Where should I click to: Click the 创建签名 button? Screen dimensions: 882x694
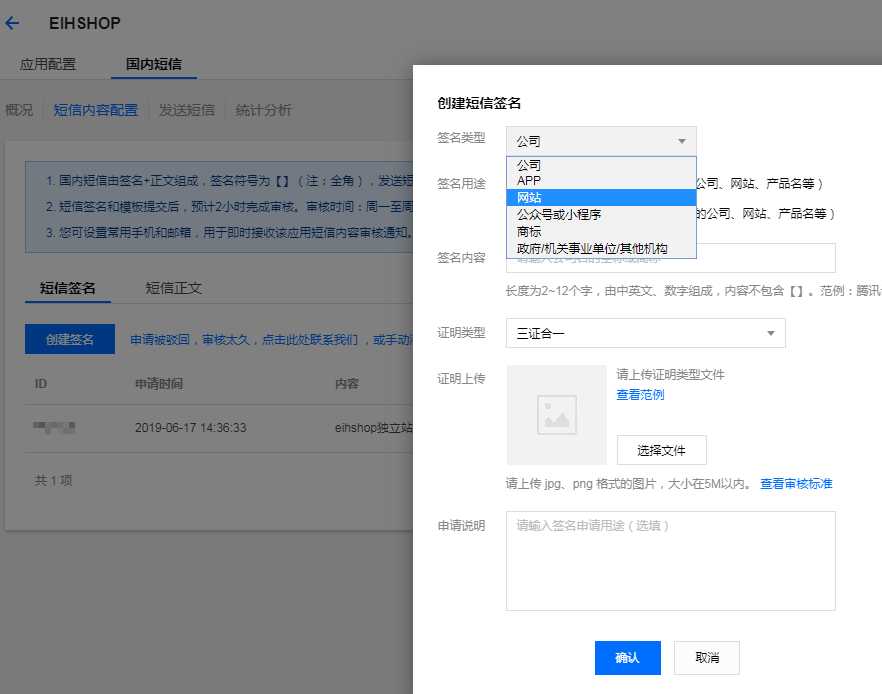pyautogui.click(x=70, y=339)
